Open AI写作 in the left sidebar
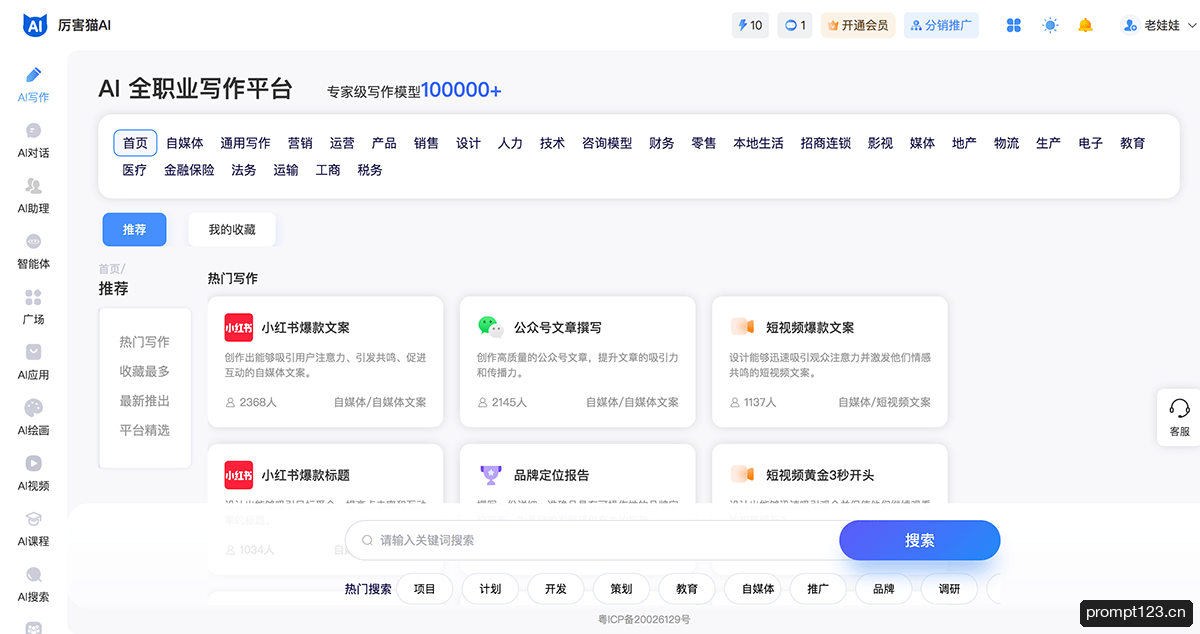The width and height of the screenshot is (1200, 634). (33, 85)
